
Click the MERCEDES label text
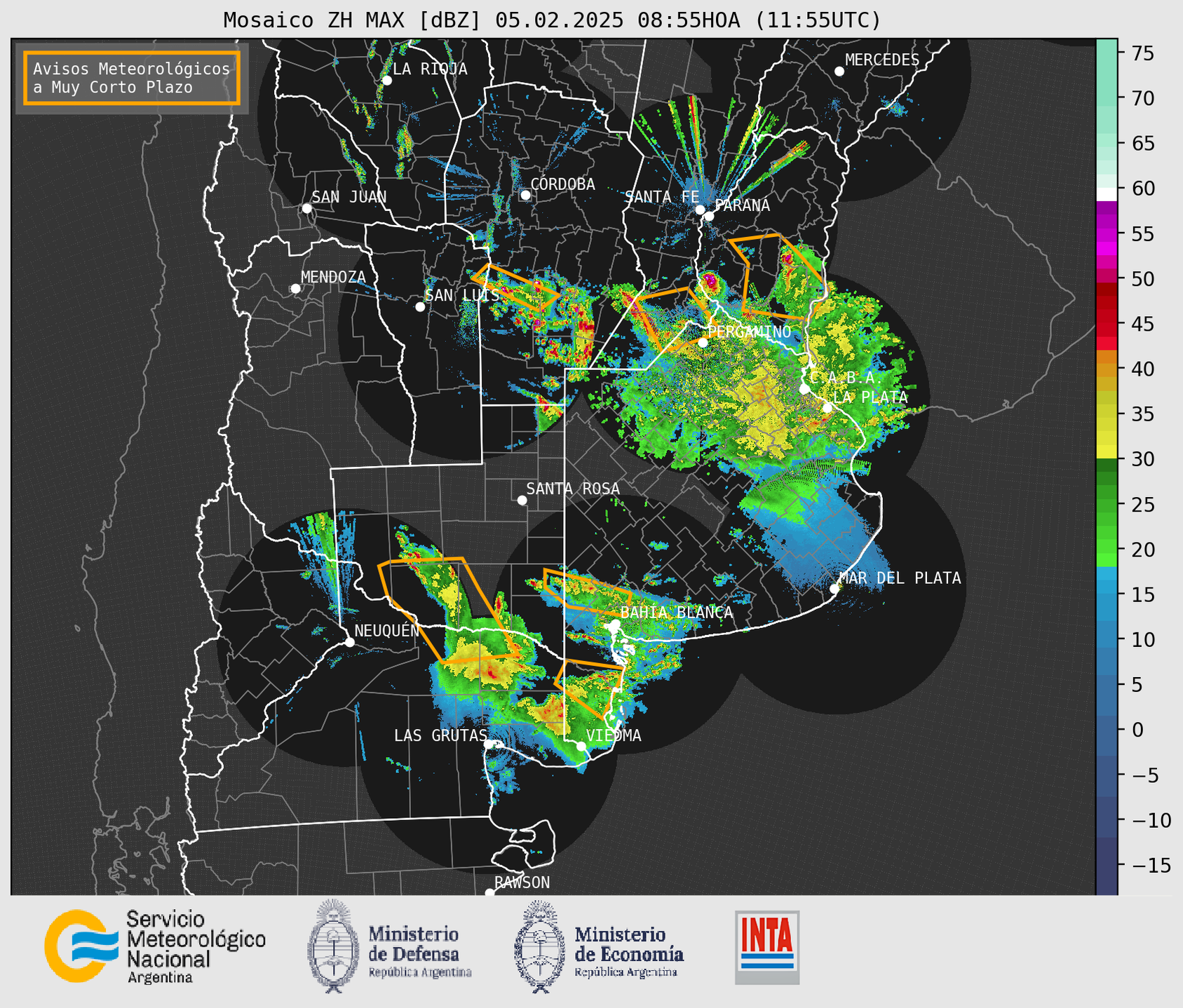coord(882,60)
